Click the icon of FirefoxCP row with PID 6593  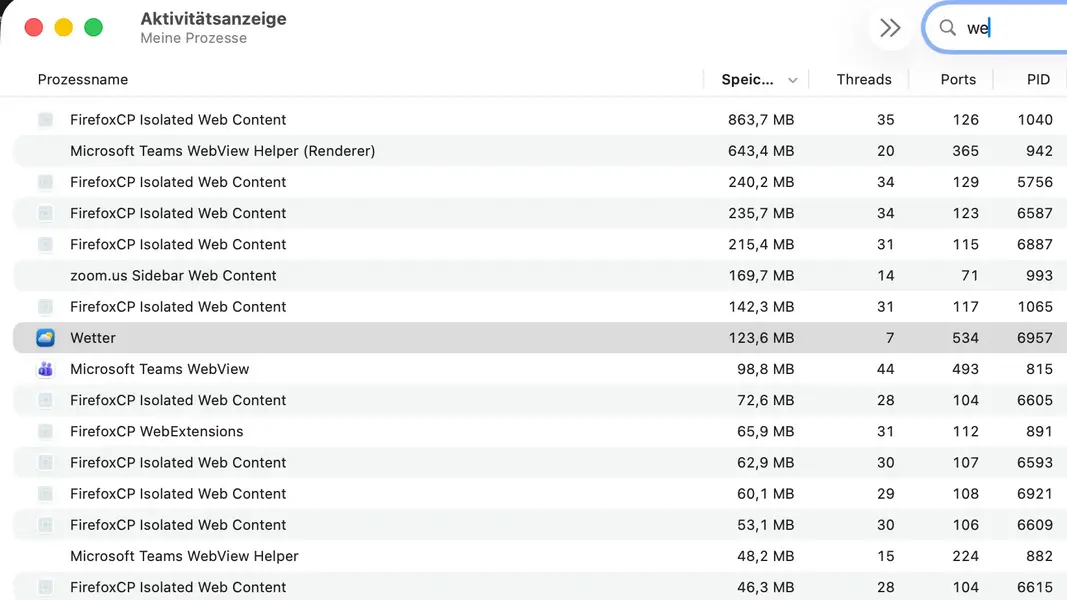pyautogui.click(x=46, y=463)
